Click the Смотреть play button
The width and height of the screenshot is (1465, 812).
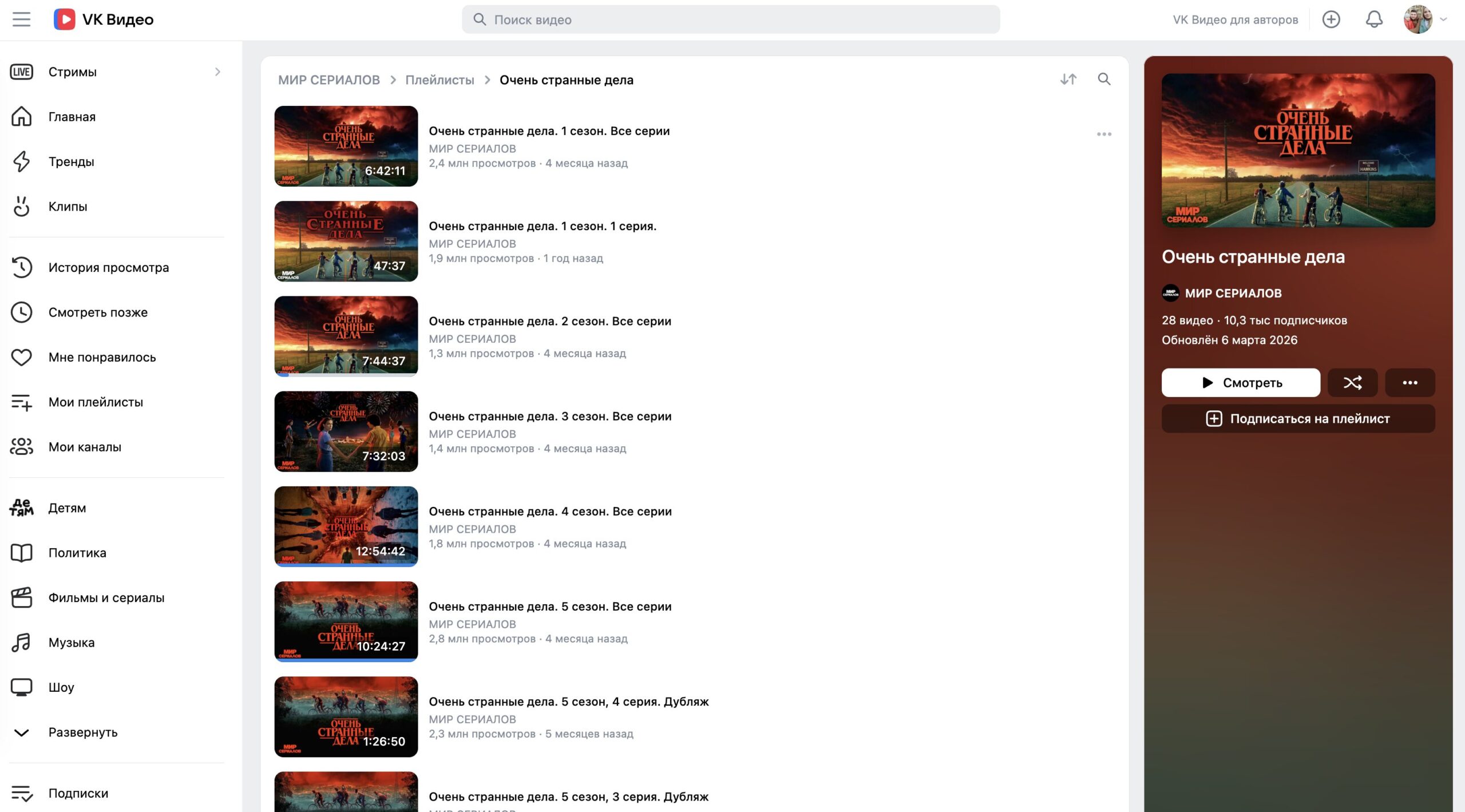tap(1241, 382)
